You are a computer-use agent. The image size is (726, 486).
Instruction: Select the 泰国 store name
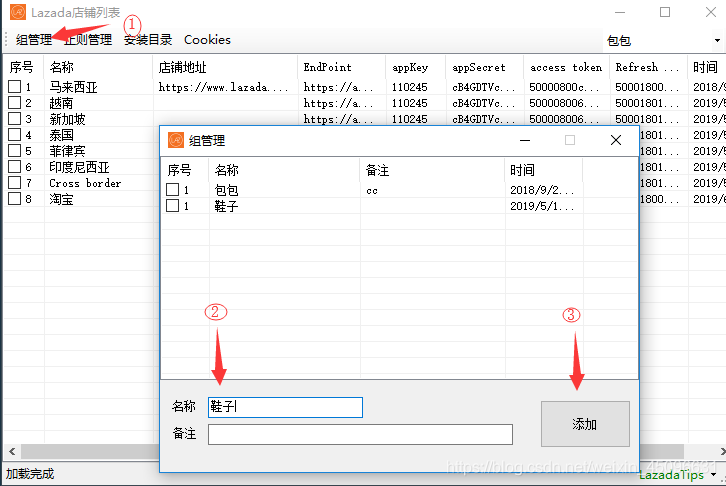click(x=61, y=135)
